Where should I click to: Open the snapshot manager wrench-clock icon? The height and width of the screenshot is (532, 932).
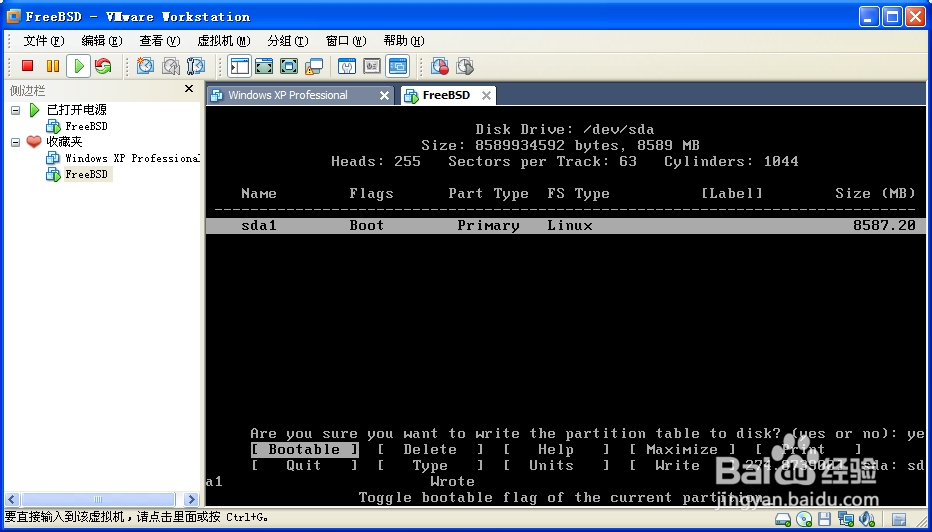pyautogui.click(x=196, y=66)
